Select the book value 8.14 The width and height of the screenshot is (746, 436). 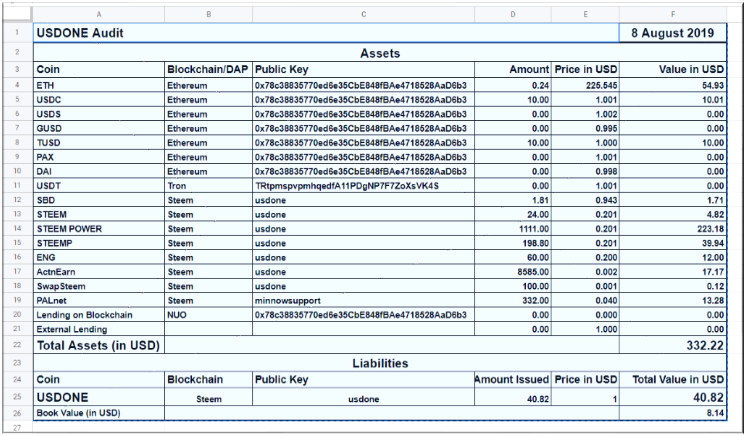point(673,413)
